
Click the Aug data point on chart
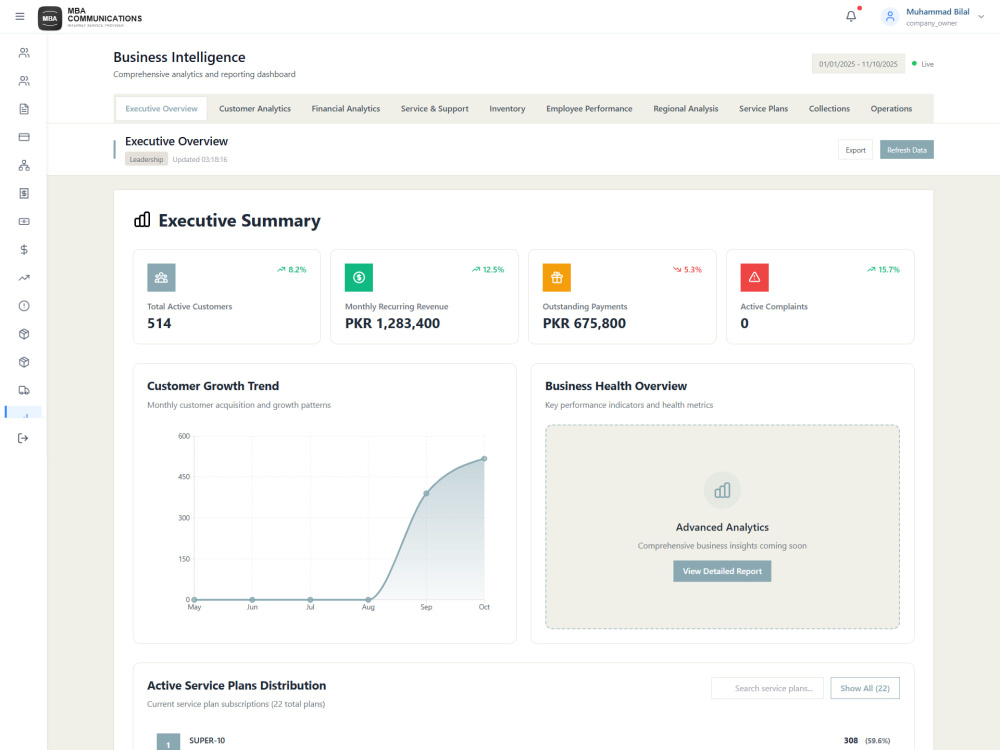pos(368,599)
